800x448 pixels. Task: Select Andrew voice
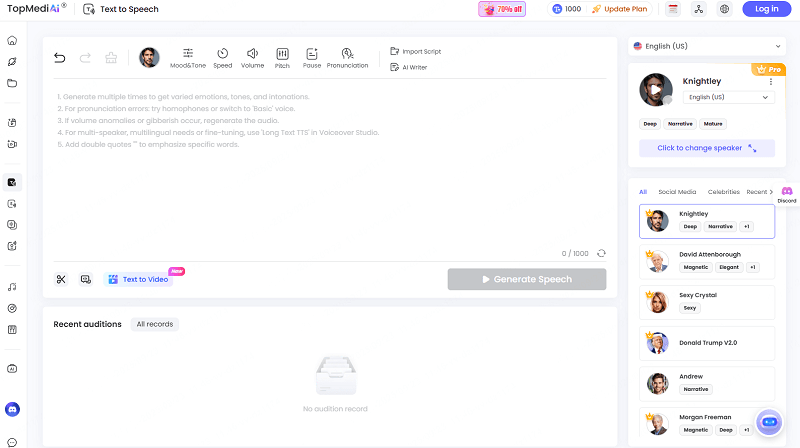[x=707, y=384]
